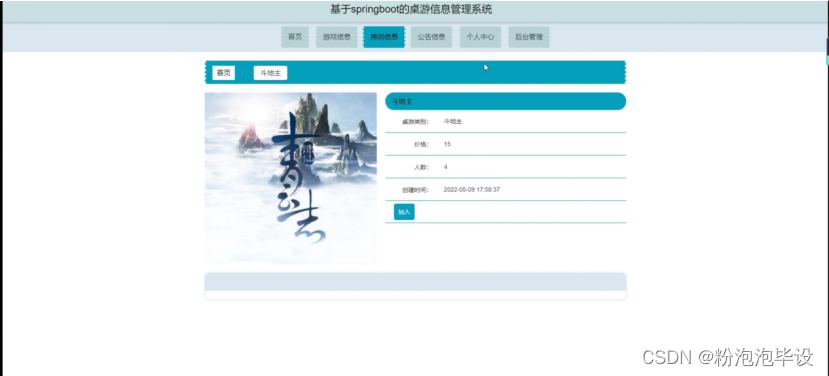
Task: Select the 桌游类别 value 斗地主
Action: [x=453, y=122]
